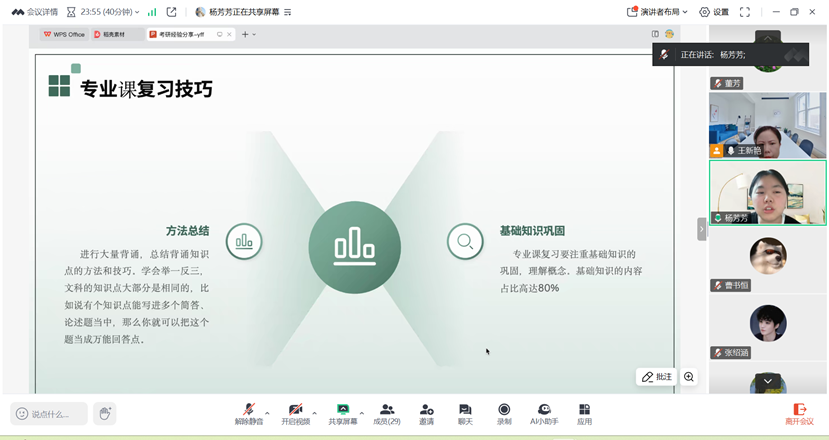The height and width of the screenshot is (440, 829).
Task: Click the 说点什么 message input field
Action: (x=50, y=413)
